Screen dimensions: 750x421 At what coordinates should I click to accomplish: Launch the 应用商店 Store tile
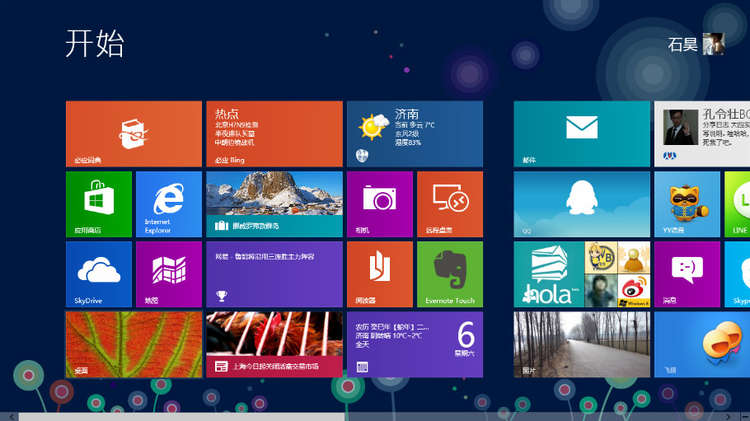pos(99,204)
